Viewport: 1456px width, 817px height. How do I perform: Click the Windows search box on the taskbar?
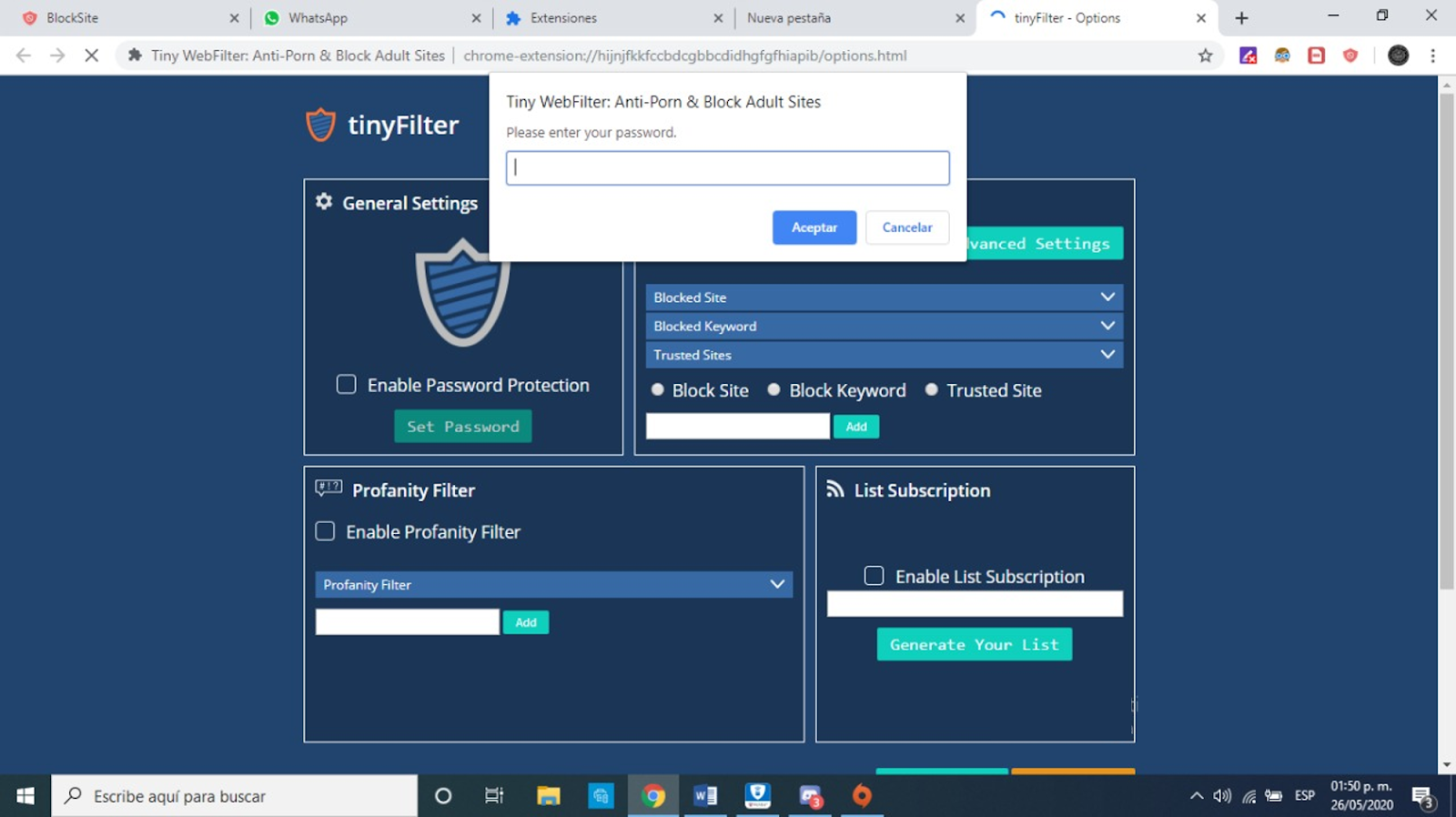click(x=235, y=796)
